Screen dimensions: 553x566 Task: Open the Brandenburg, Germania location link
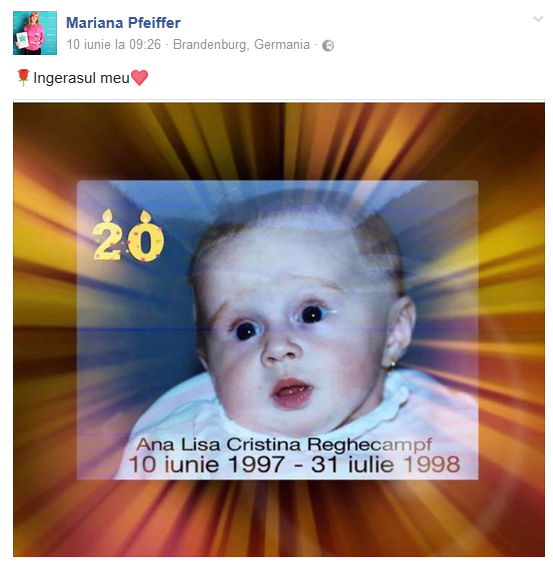(241, 44)
